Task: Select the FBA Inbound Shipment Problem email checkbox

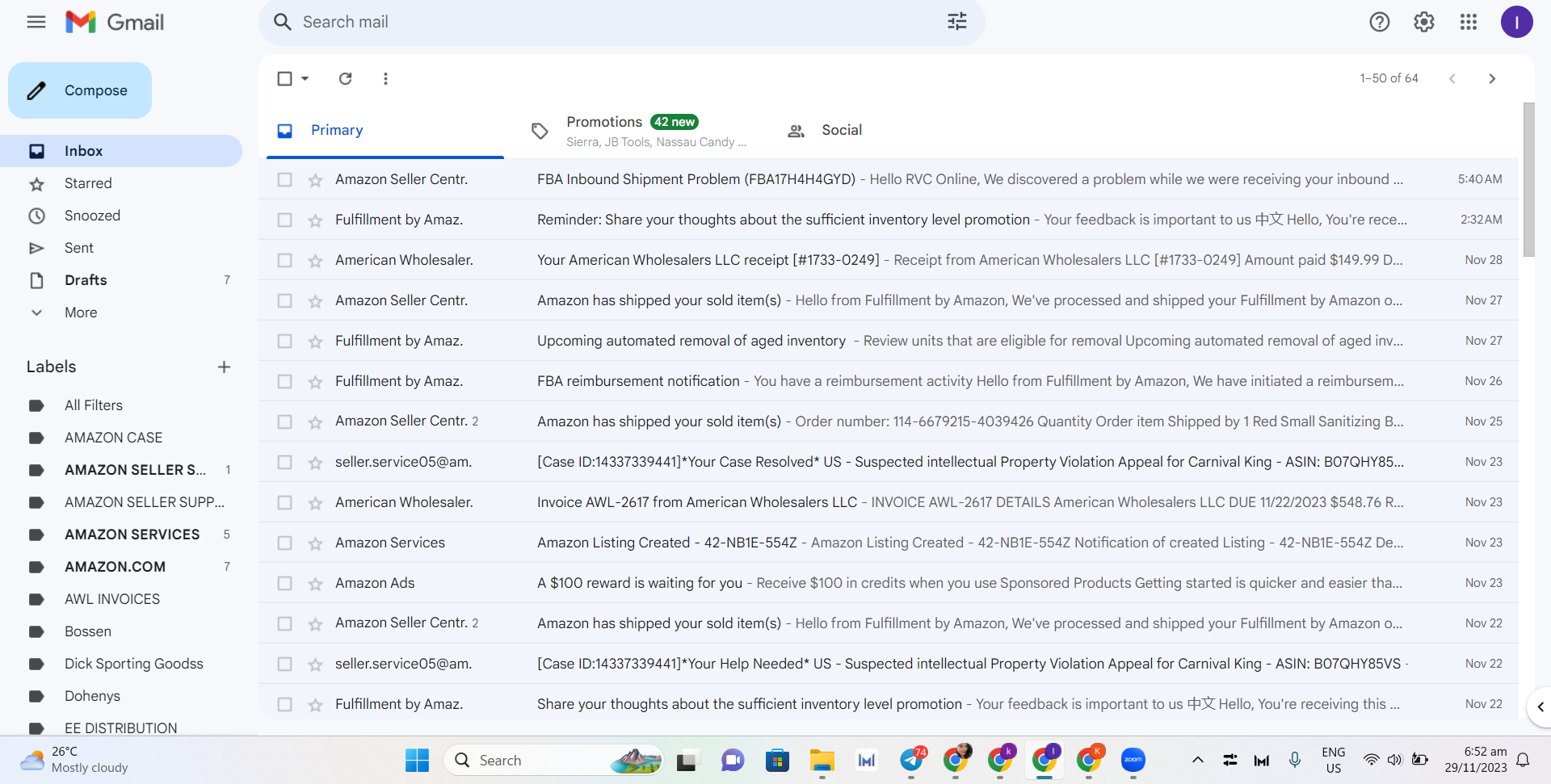Action: pos(284,179)
